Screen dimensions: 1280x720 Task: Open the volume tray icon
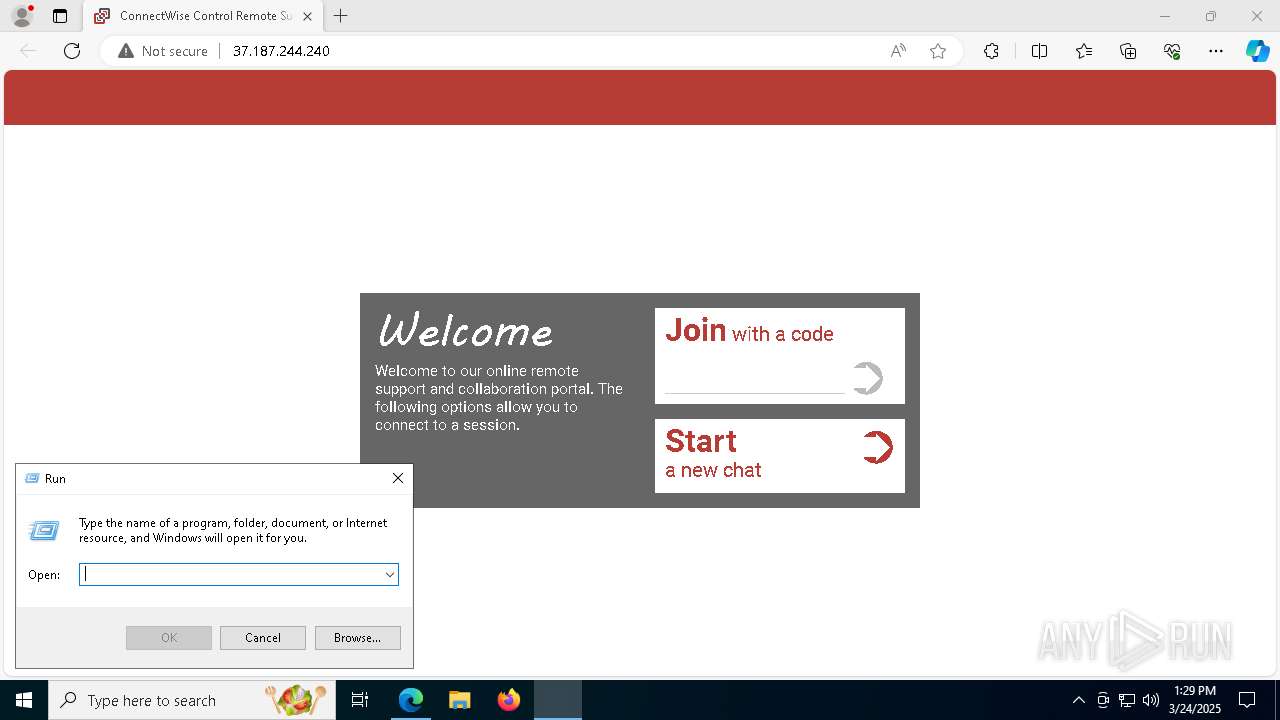(x=1151, y=700)
